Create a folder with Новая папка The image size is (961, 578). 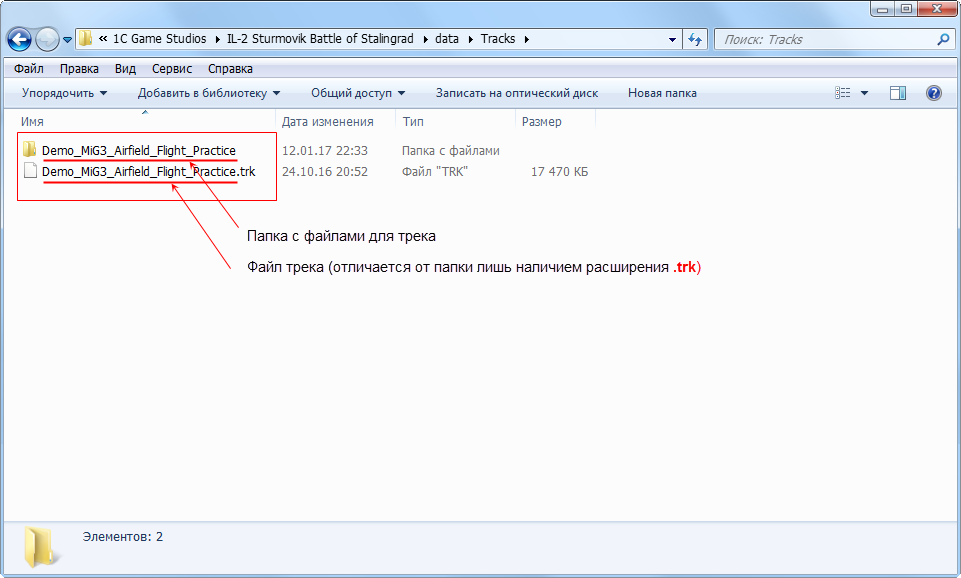pos(662,93)
